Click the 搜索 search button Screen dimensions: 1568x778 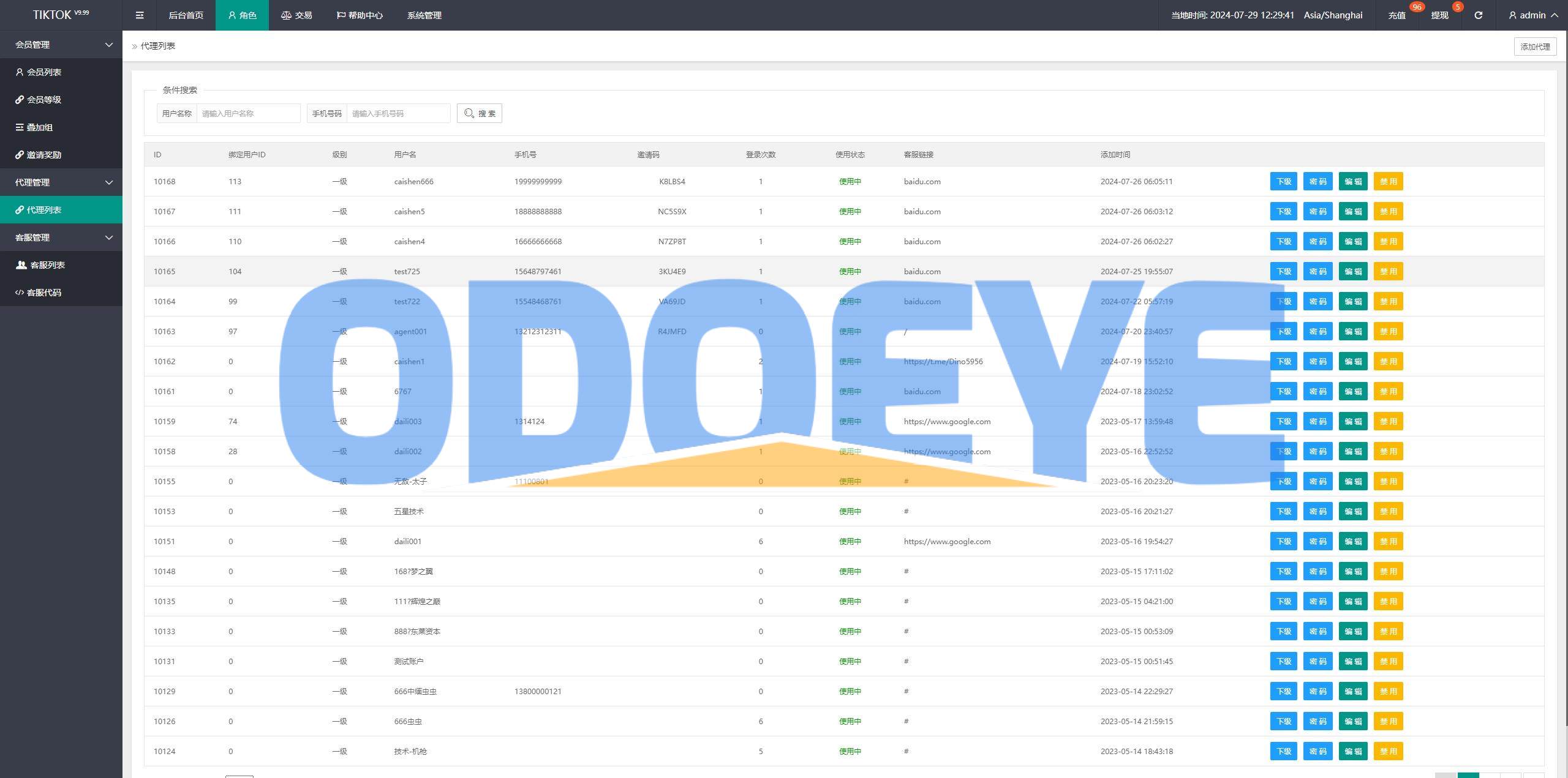point(479,113)
